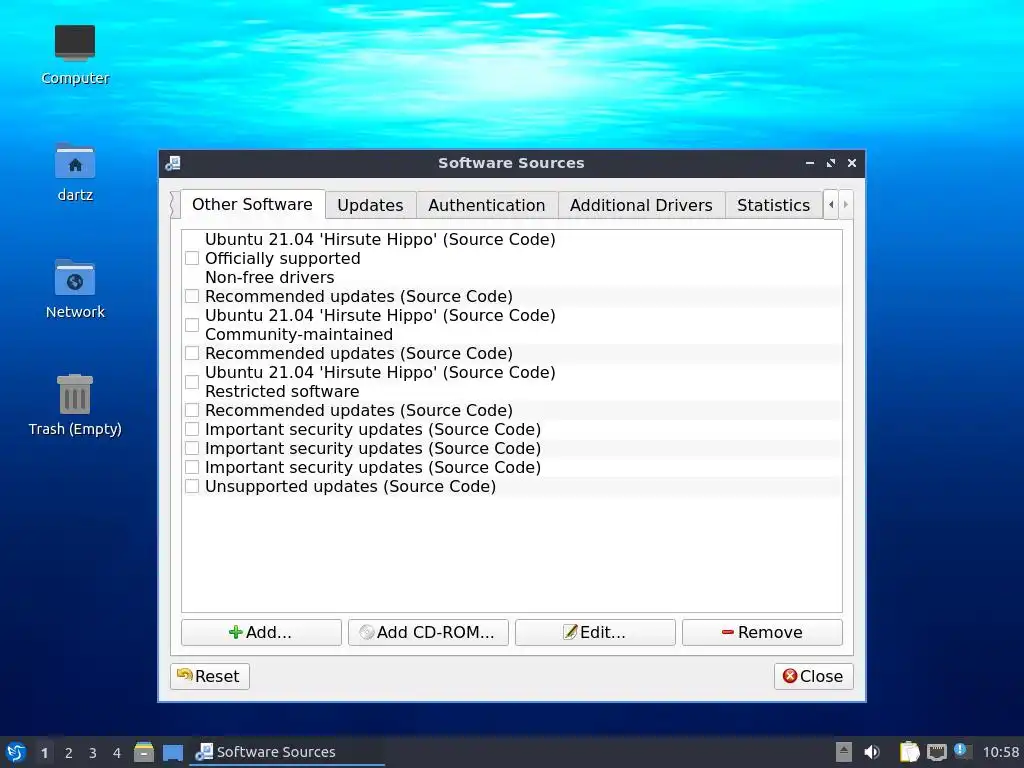This screenshot has height=768, width=1024.
Task: Toggle Community-maintained source checkbox
Action: point(192,325)
